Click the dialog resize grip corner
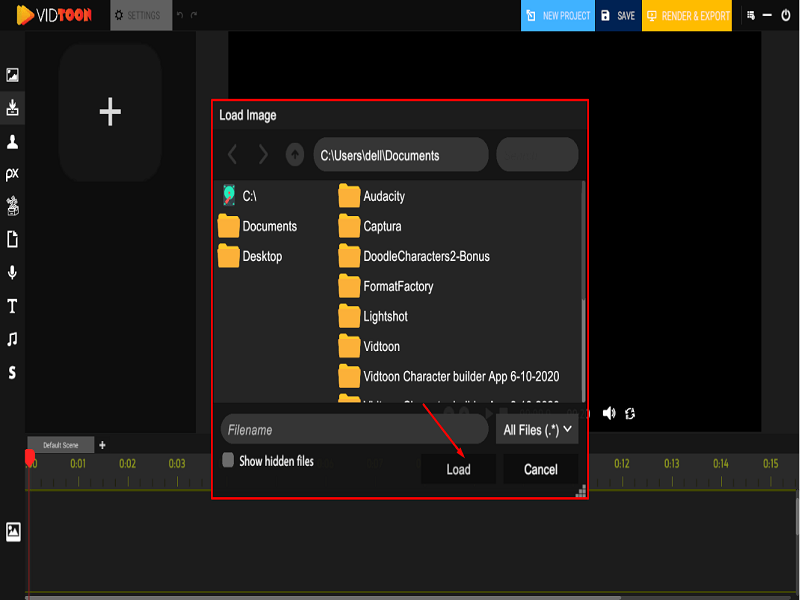800x600 pixels. [581, 491]
